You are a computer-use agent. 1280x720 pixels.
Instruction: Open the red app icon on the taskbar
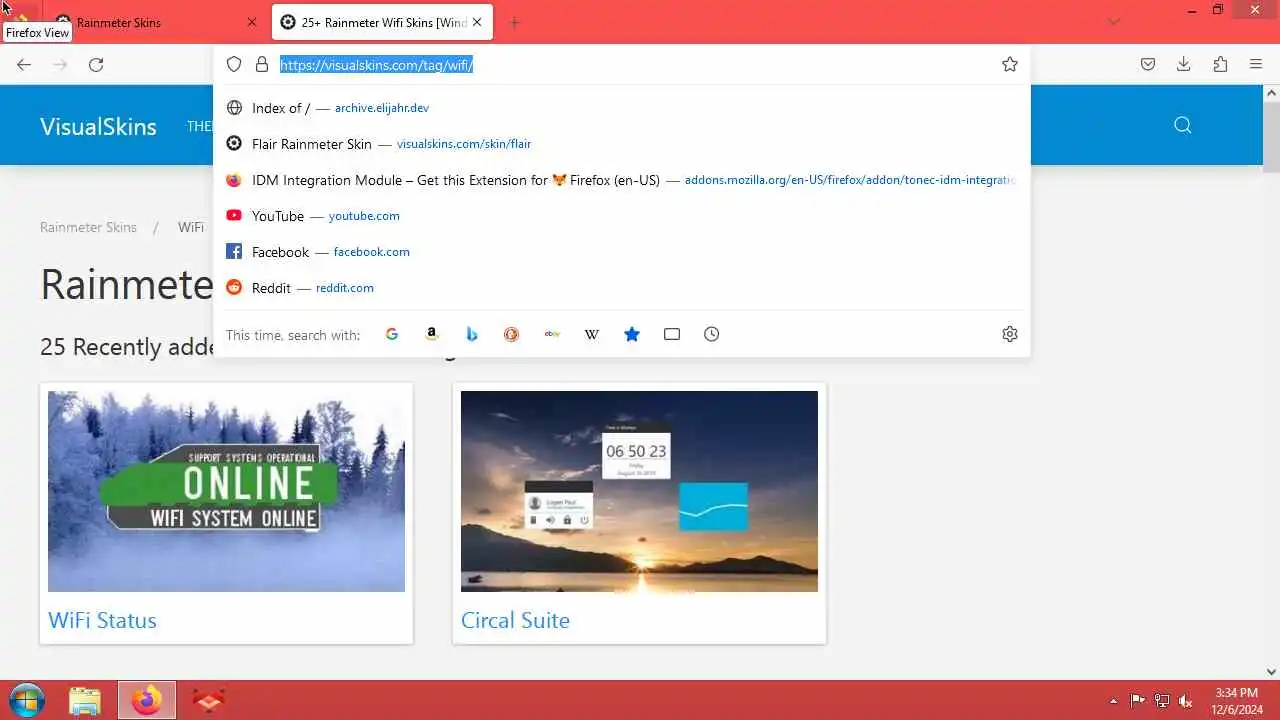click(x=208, y=700)
